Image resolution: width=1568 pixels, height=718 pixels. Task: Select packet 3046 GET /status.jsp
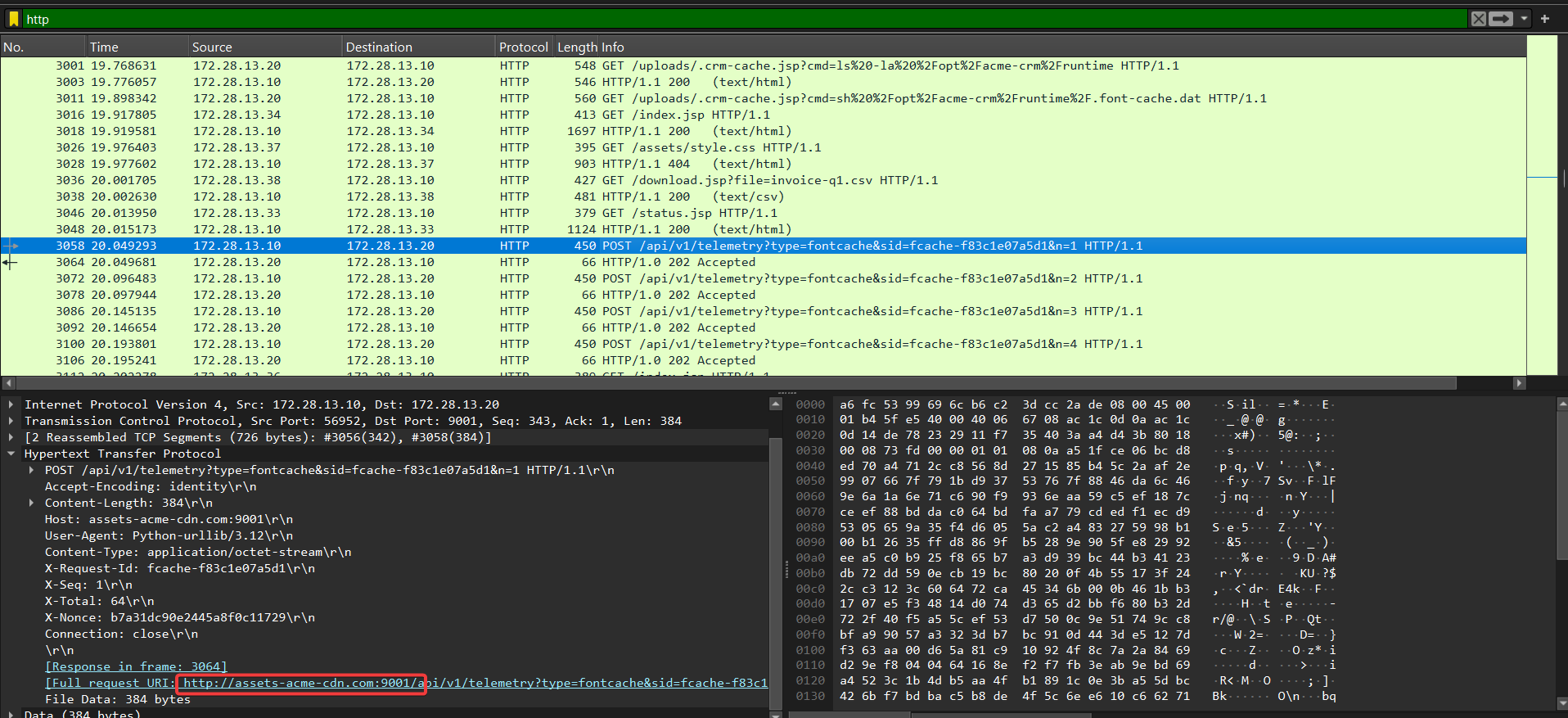click(763, 213)
